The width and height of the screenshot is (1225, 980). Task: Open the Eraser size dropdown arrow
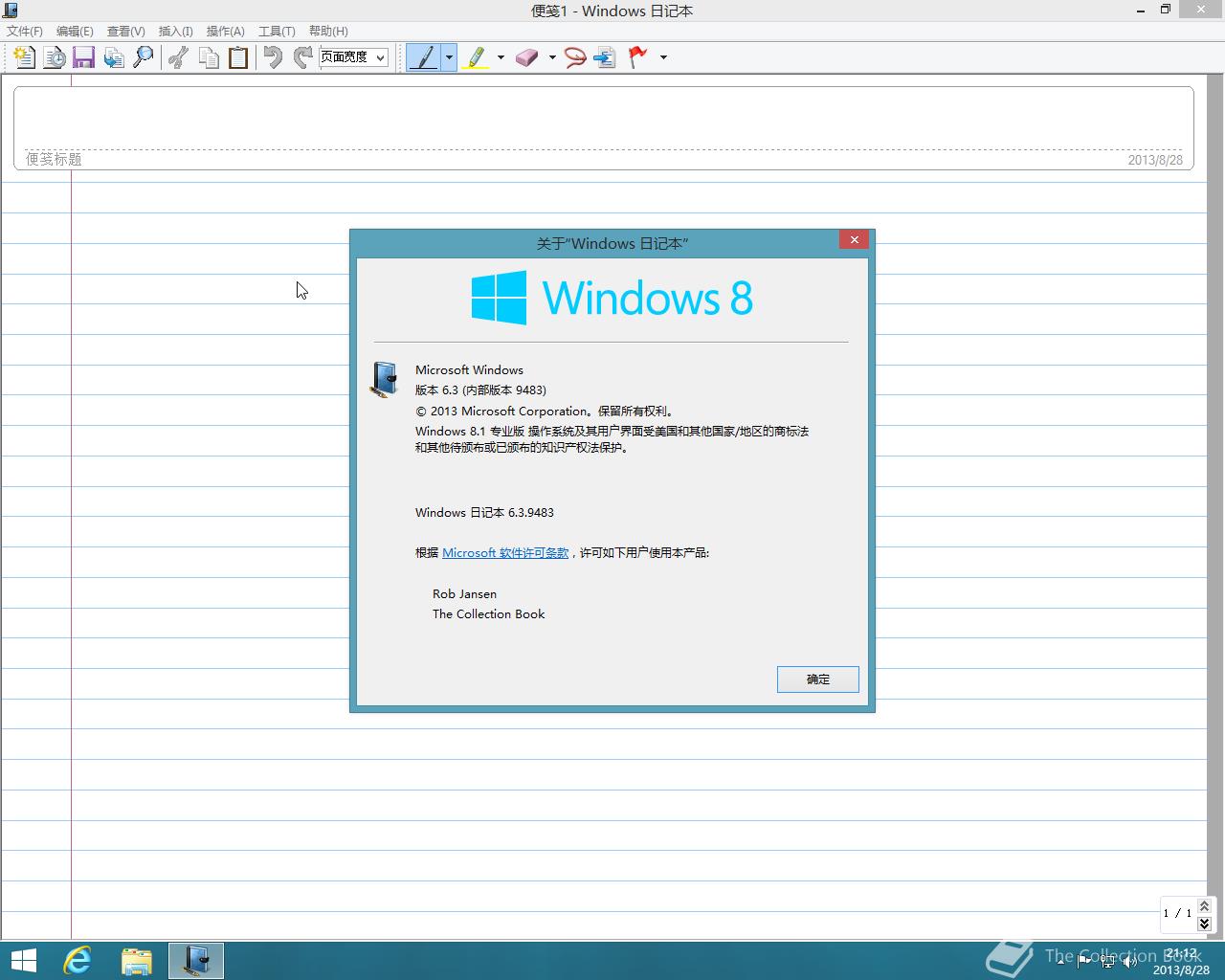pyautogui.click(x=552, y=57)
